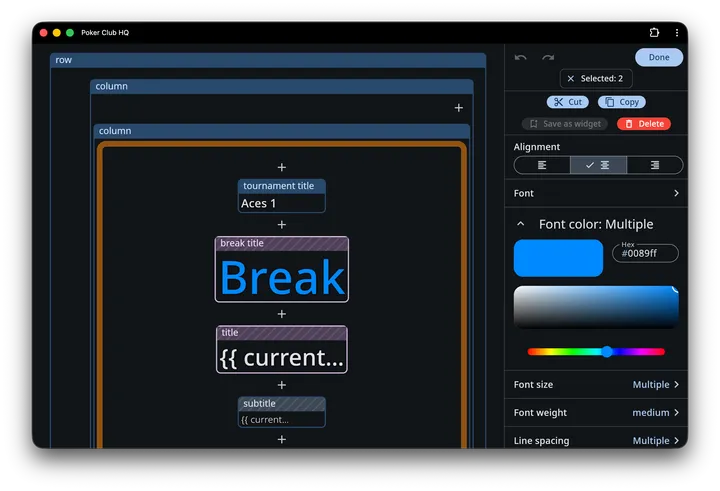Click the Aces 1 text

pos(258,203)
